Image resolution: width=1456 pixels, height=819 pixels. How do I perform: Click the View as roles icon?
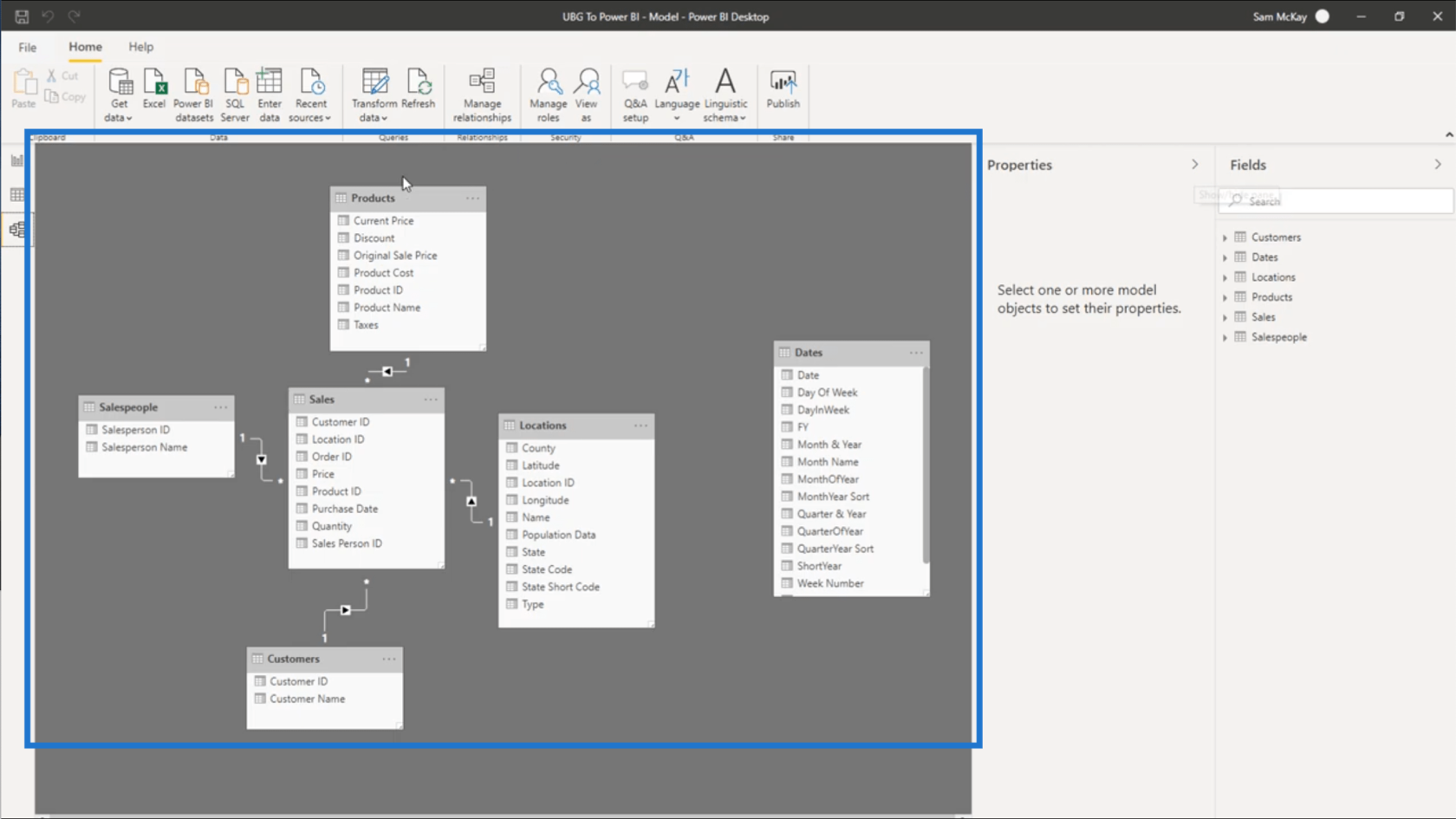tap(587, 94)
